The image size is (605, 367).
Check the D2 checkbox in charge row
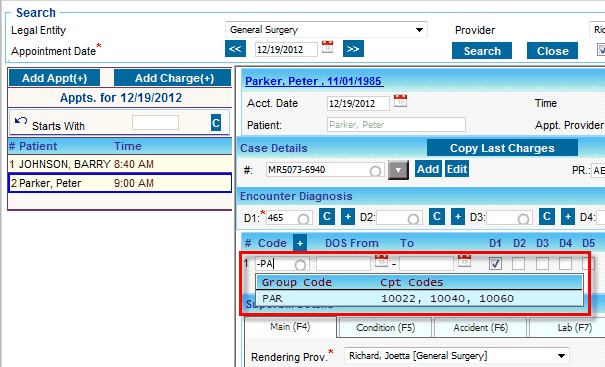click(x=519, y=264)
